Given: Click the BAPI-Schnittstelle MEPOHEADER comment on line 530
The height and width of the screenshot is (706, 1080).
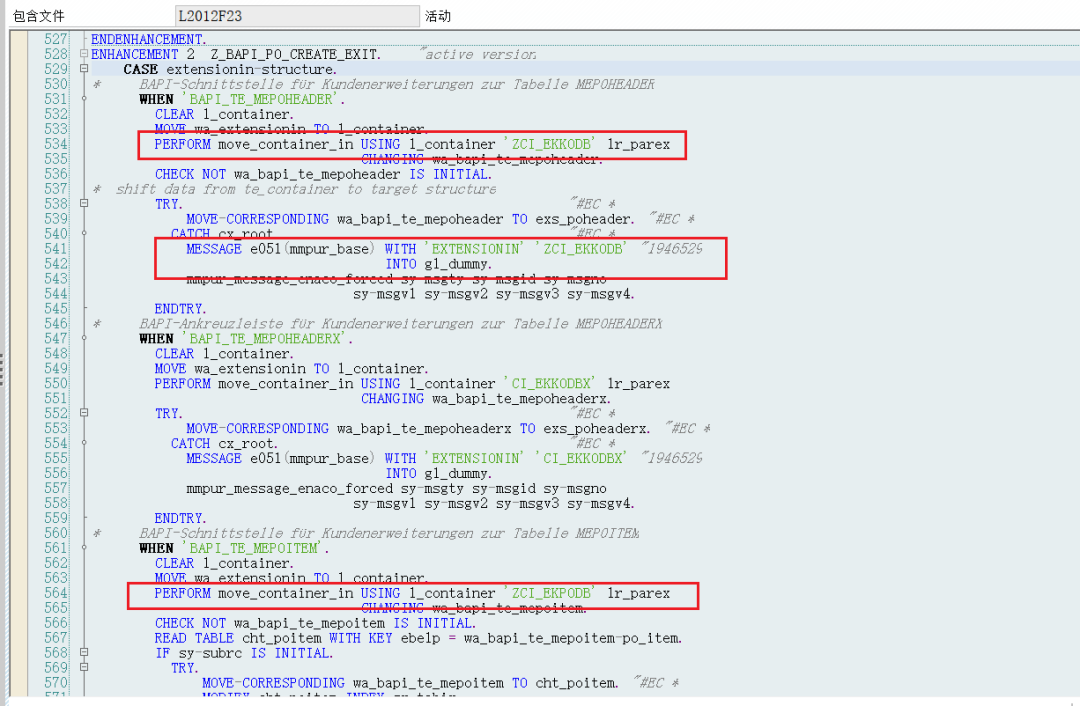Looking at the screenshot, I should coord(397,84).
